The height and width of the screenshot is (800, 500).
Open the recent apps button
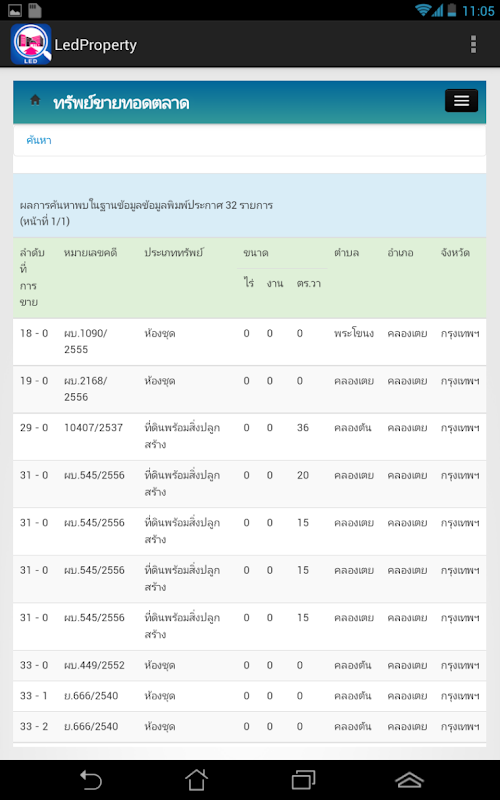(304, 780)
